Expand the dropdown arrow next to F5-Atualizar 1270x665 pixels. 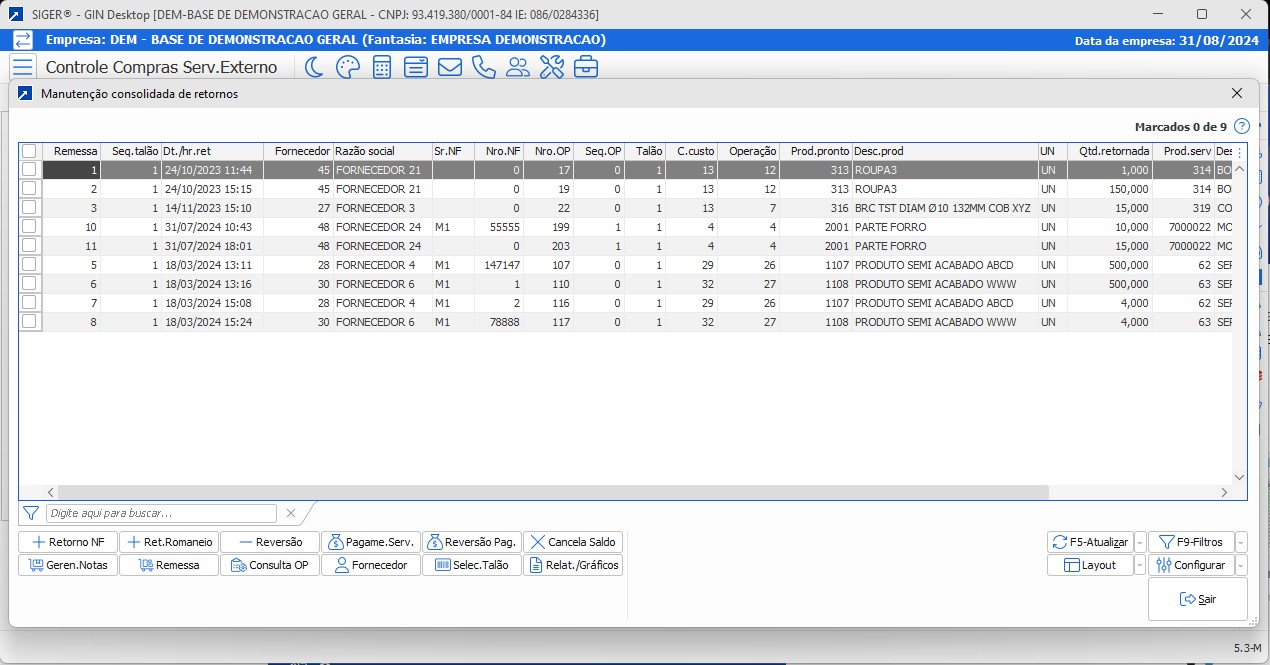pos(1140,542)
